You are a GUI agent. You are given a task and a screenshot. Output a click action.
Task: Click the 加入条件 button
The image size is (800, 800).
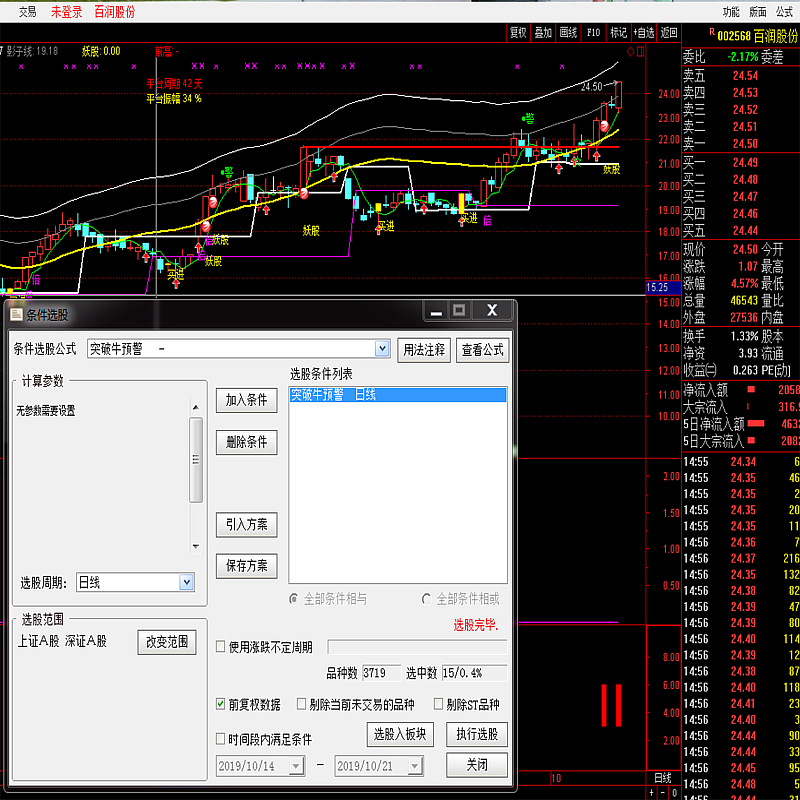246,400
